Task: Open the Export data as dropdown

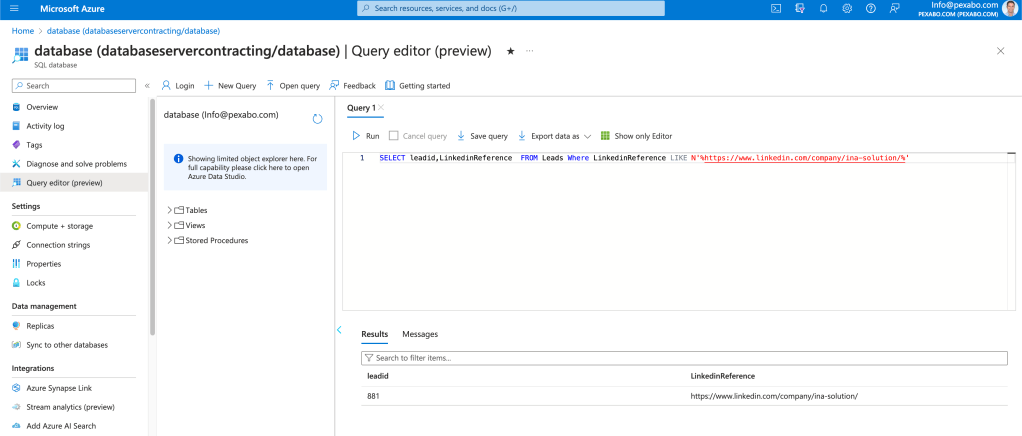Action: (x=554, y=136)
